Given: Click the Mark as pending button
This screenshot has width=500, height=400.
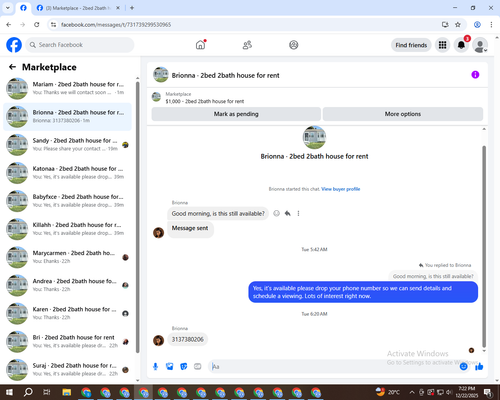Looking at the screenshot, I should coord(236,114).
